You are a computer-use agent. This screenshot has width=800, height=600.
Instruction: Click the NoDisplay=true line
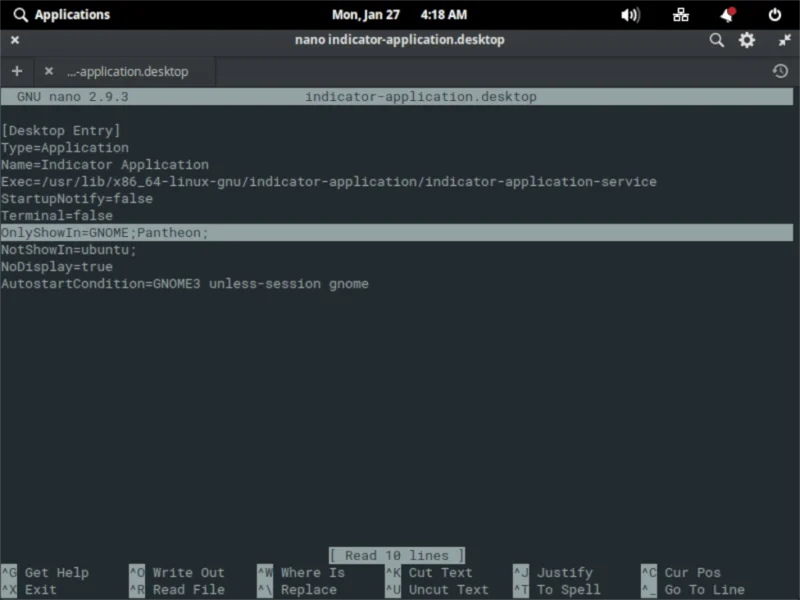(x=57, y=267)
